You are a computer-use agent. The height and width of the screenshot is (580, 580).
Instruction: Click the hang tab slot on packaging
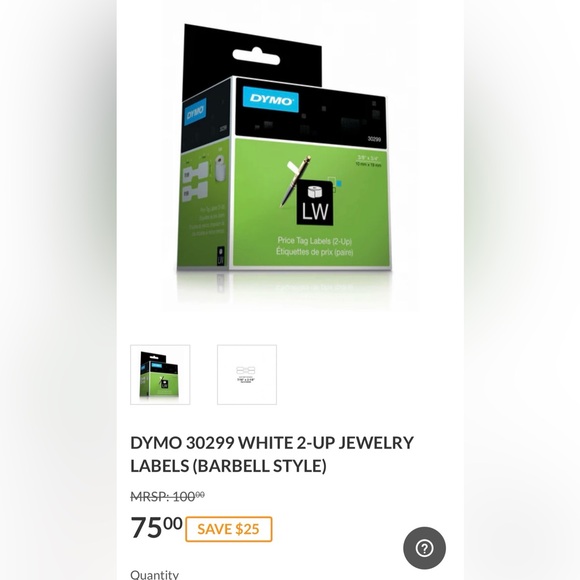click(x=256, y=56)
